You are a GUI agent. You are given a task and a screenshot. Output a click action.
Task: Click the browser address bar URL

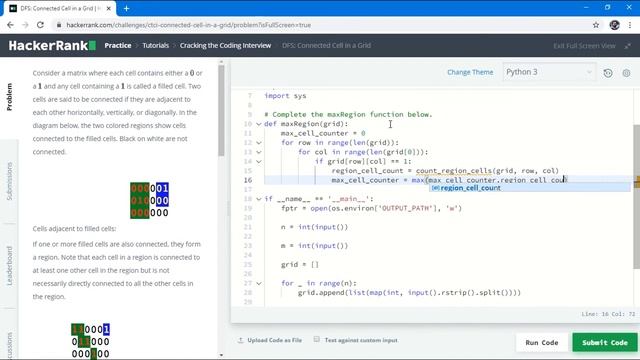[189, 25]
